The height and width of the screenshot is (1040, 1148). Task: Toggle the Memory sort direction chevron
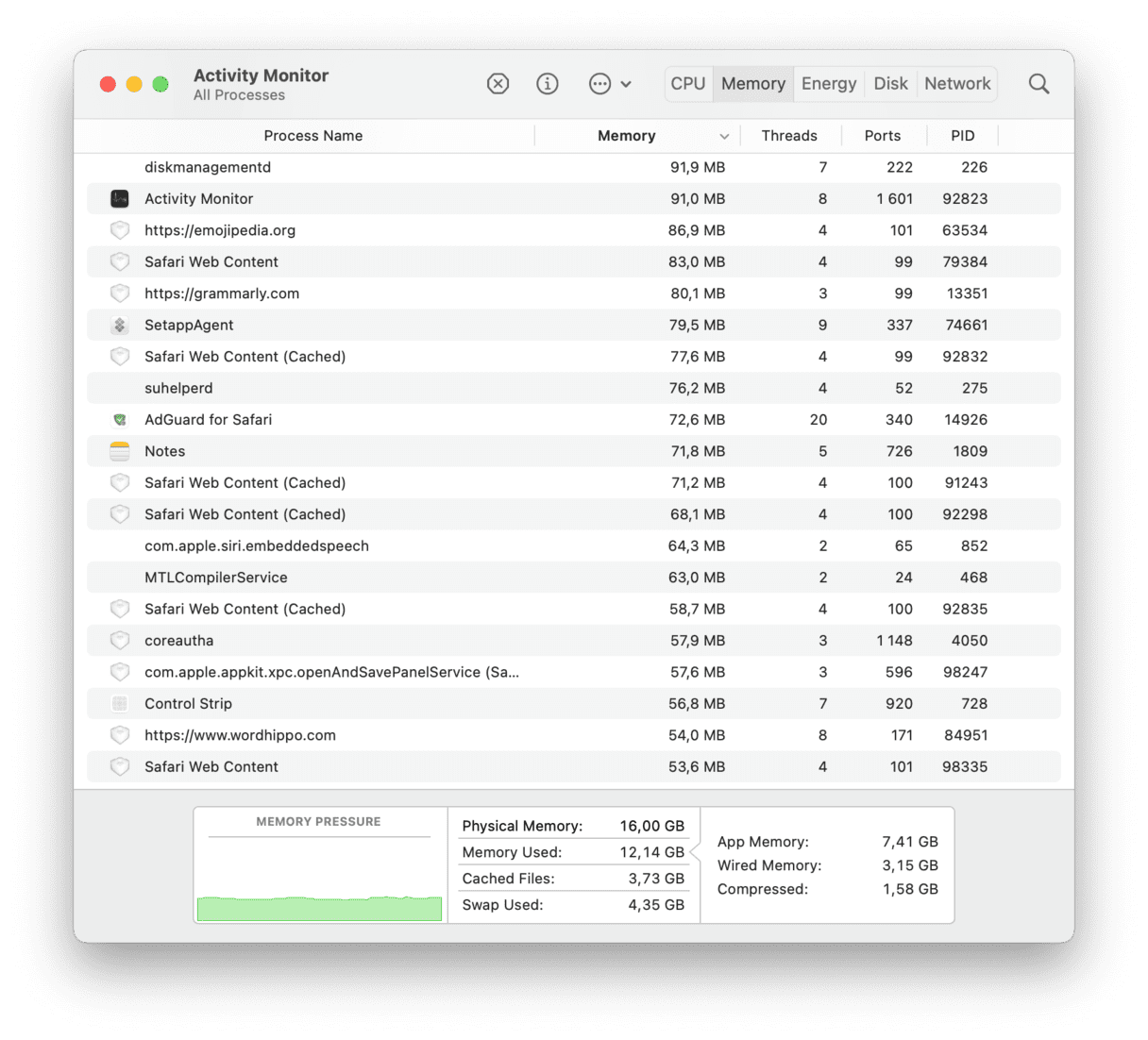point(724,137)
